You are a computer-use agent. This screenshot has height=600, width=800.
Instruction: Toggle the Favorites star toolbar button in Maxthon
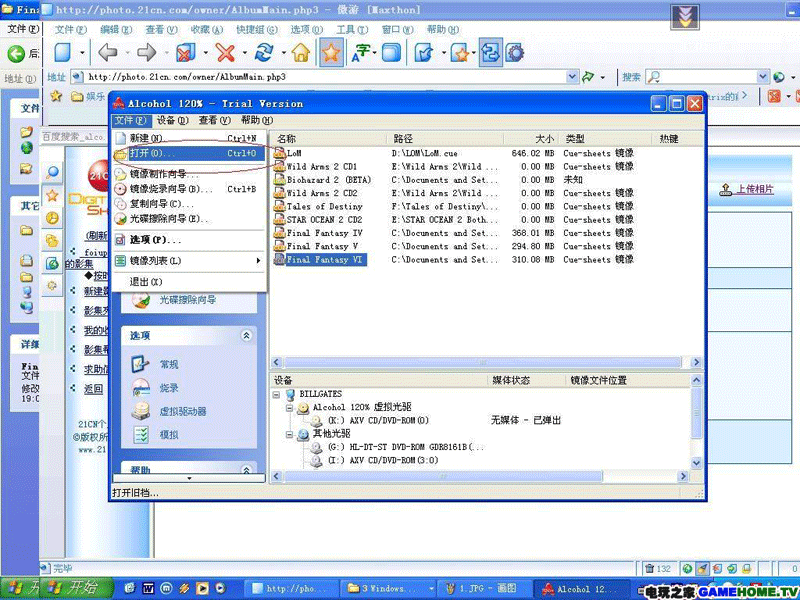331,53
